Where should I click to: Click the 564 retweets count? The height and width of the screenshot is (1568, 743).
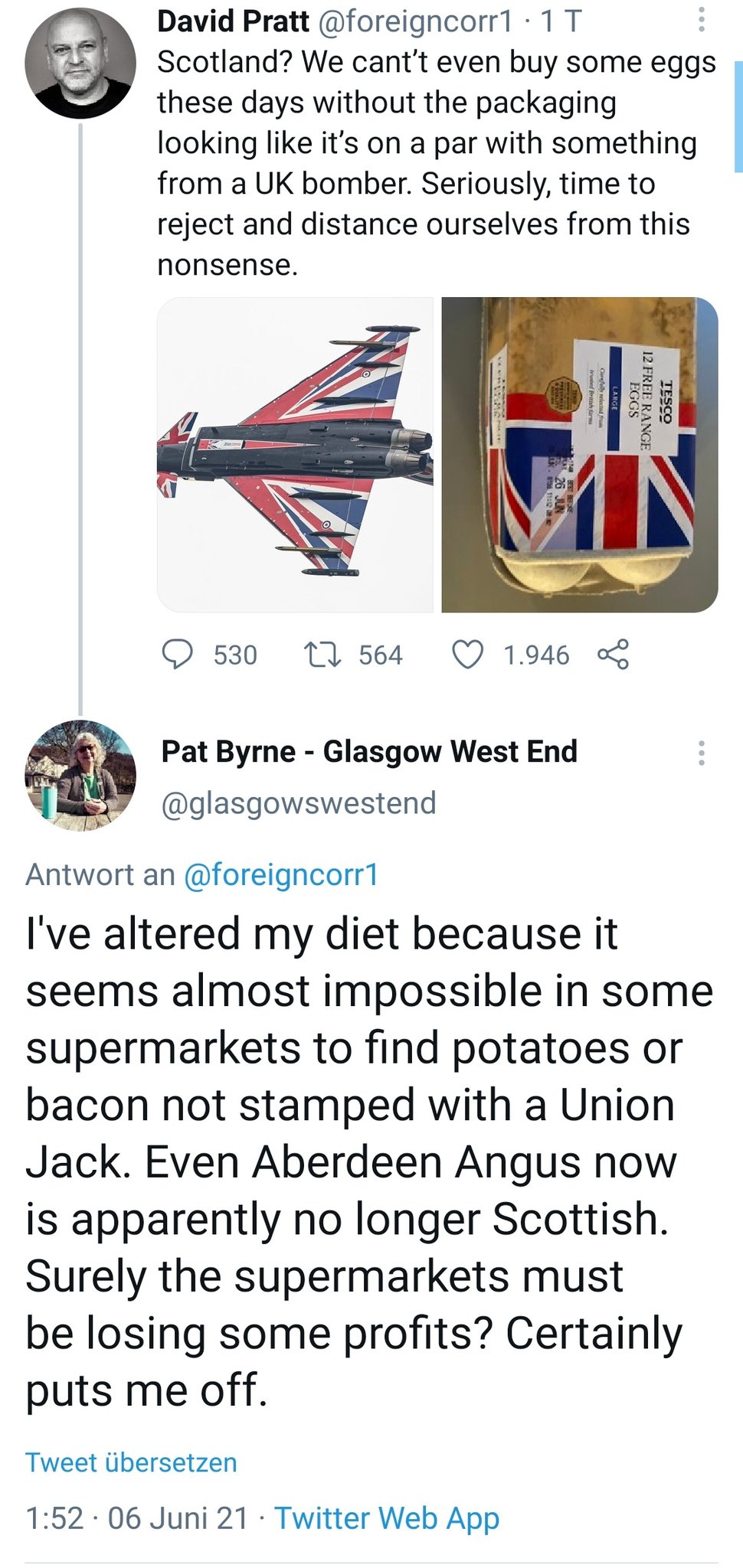(x=380, y=655)
